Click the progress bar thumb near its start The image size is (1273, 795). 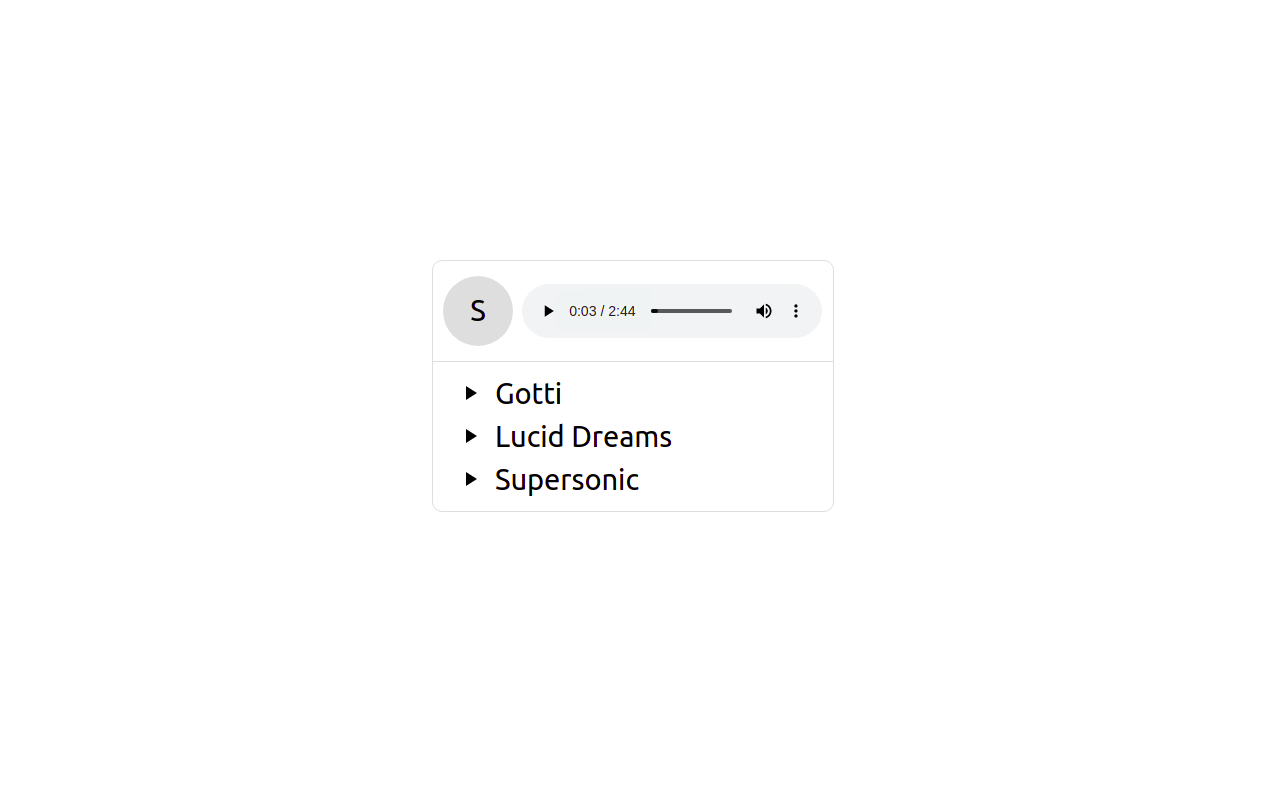pos(654,311)
